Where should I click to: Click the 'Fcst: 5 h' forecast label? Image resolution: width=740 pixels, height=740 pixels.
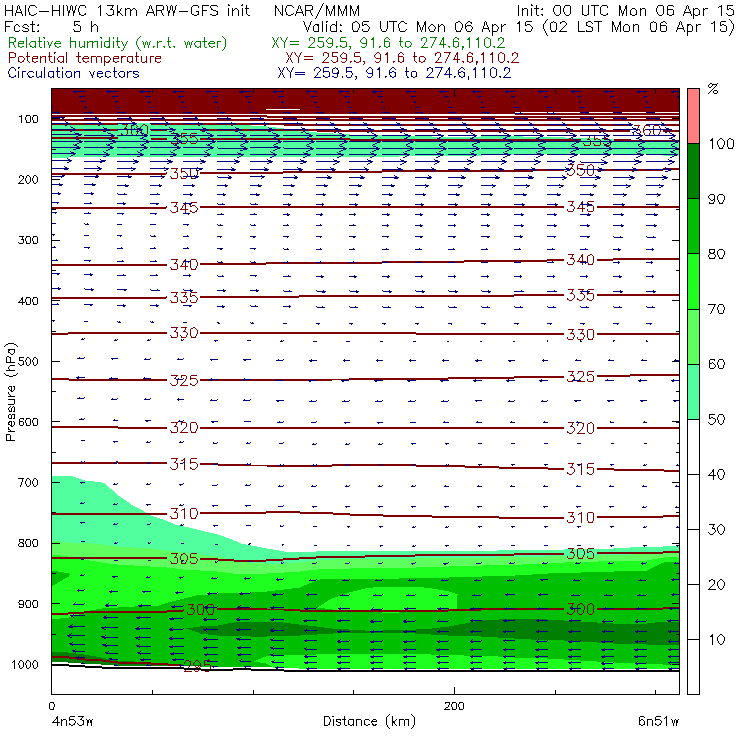pyautogui.click(x=51, y=26)
